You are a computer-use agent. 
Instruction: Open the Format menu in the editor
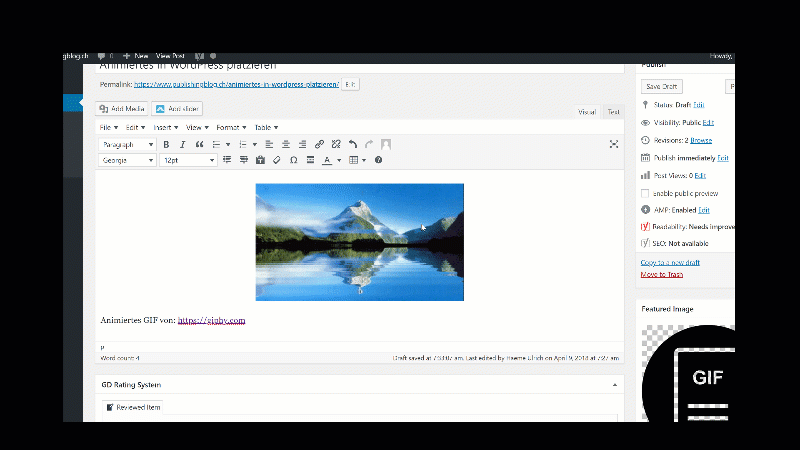pyautogui.click(x=231, y=128)
